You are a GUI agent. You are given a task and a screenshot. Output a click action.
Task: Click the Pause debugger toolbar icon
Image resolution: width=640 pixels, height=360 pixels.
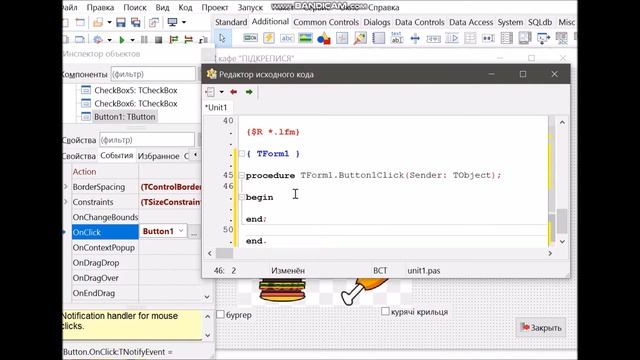pos(144,40)
